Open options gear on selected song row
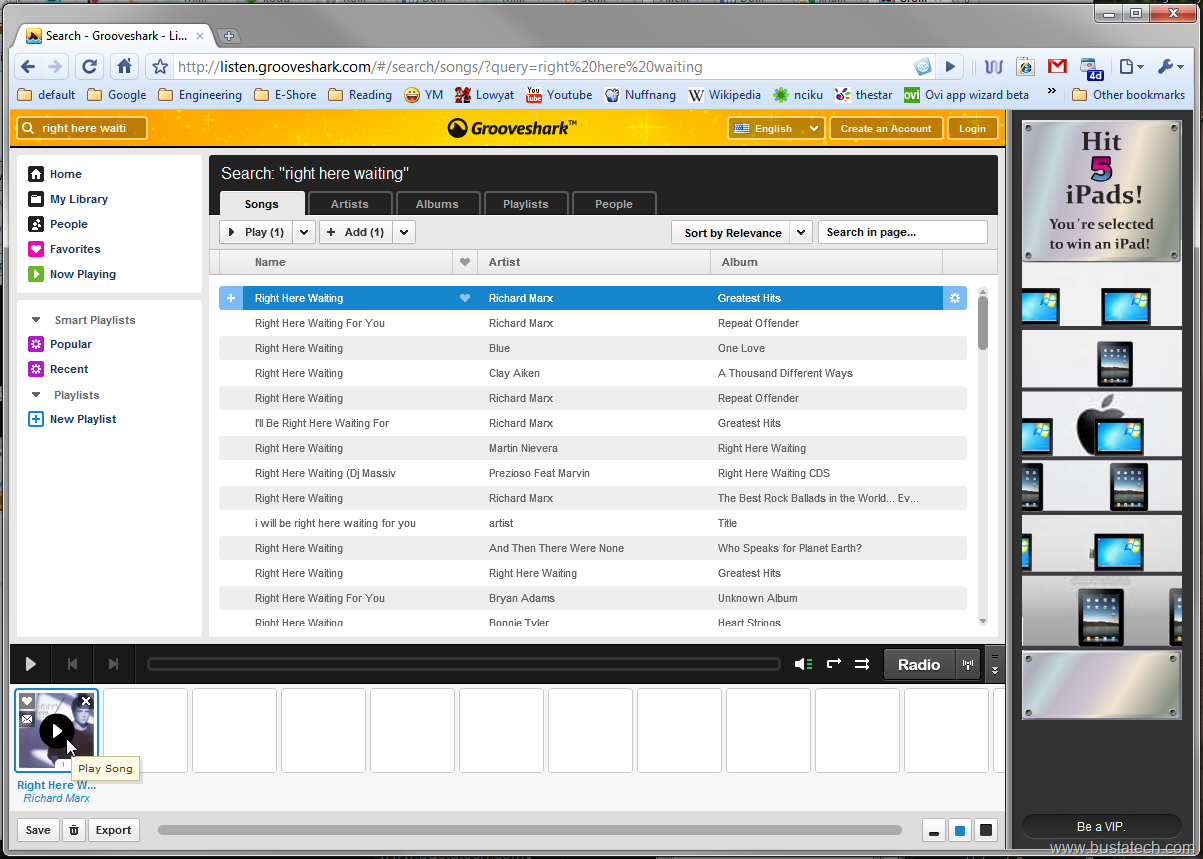1203x859 pixels. 955,298
